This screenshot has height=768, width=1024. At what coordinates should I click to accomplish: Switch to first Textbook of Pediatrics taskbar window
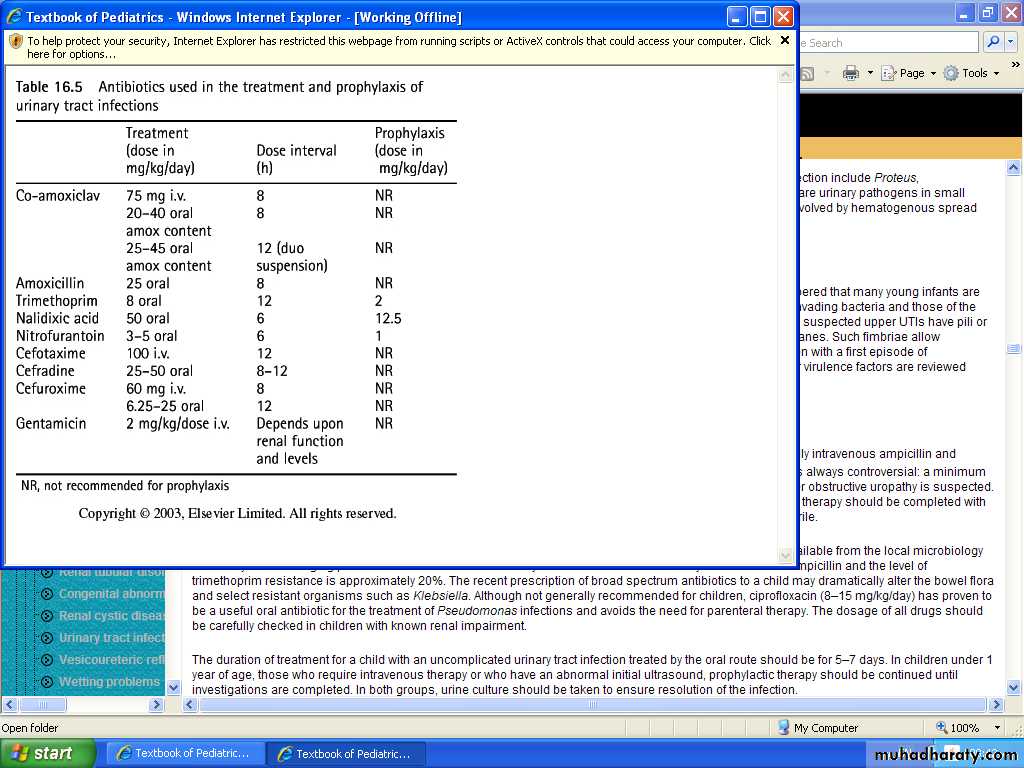click(x=186, y=753)
